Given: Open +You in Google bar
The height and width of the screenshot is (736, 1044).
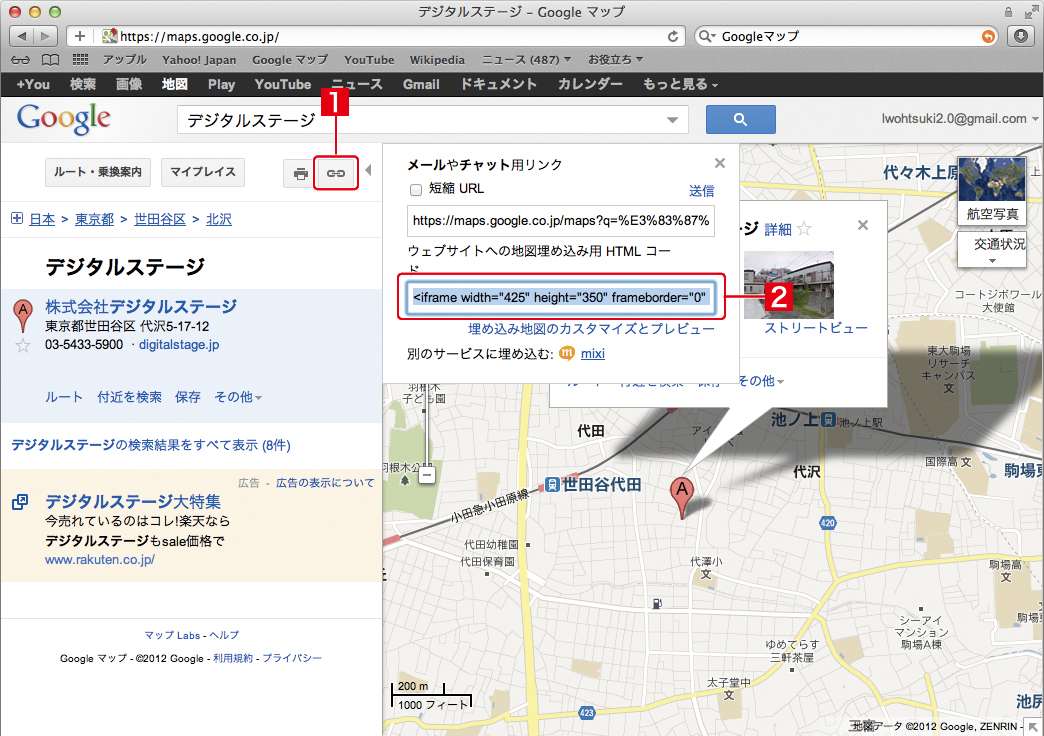Looking at the screenshot, I should coord(33,85).
